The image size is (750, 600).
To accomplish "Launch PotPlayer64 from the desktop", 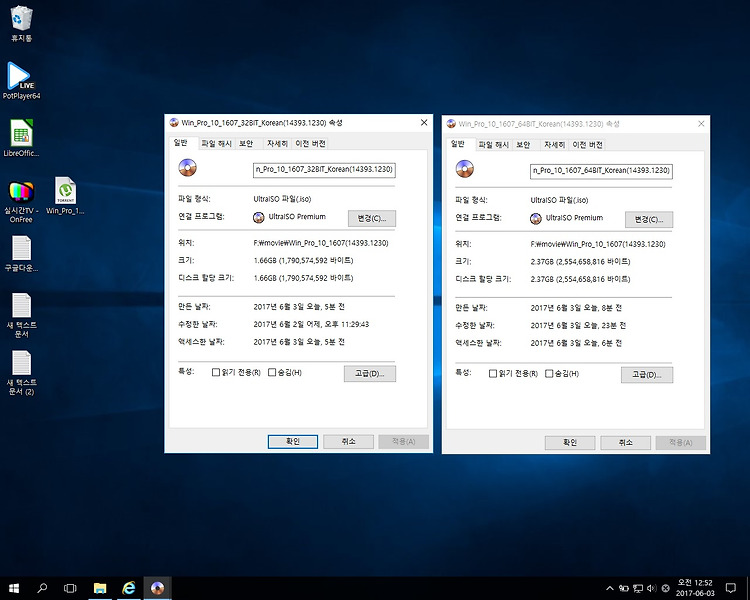I will point(21,80).
